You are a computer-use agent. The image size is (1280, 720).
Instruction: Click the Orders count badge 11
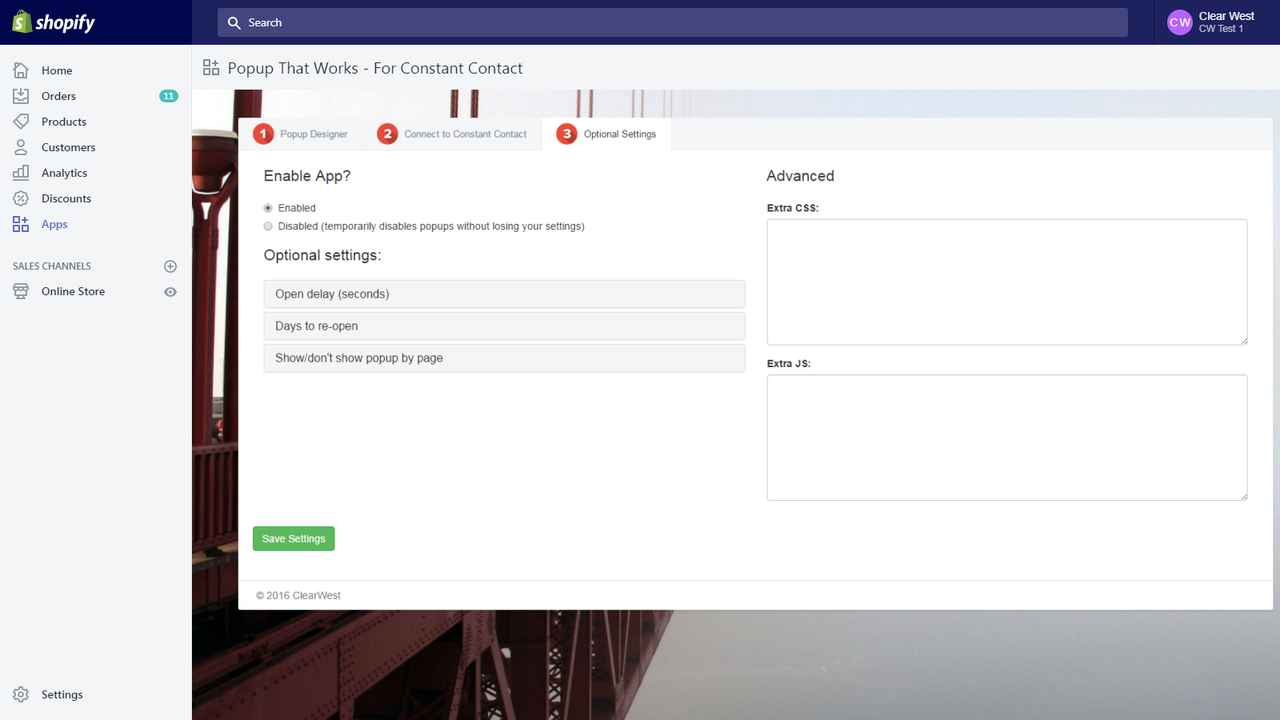pyautogui.click(x=168, y=96)
